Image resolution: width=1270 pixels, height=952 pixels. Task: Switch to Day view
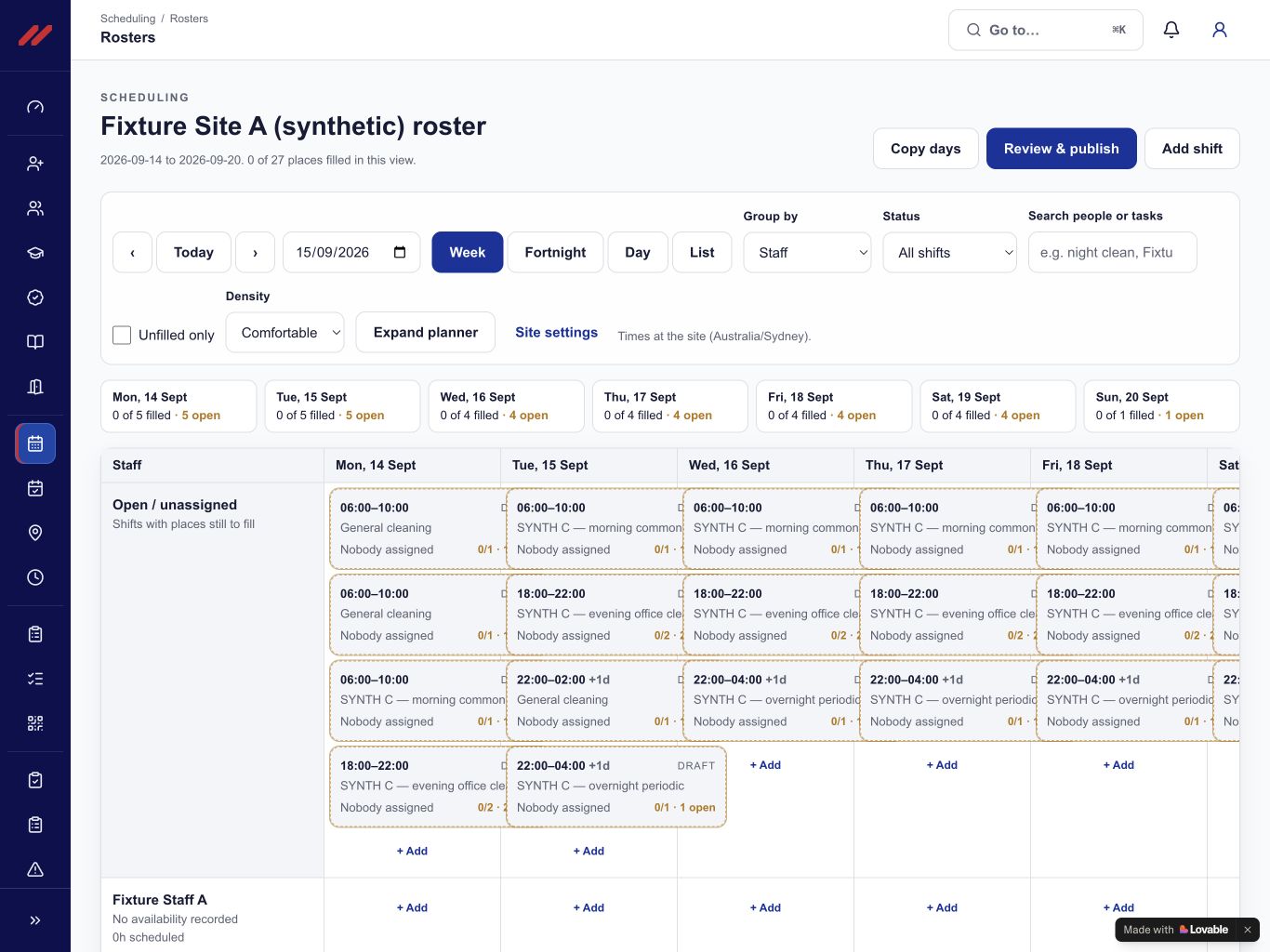pyautogui.click(x=638, y=252)
